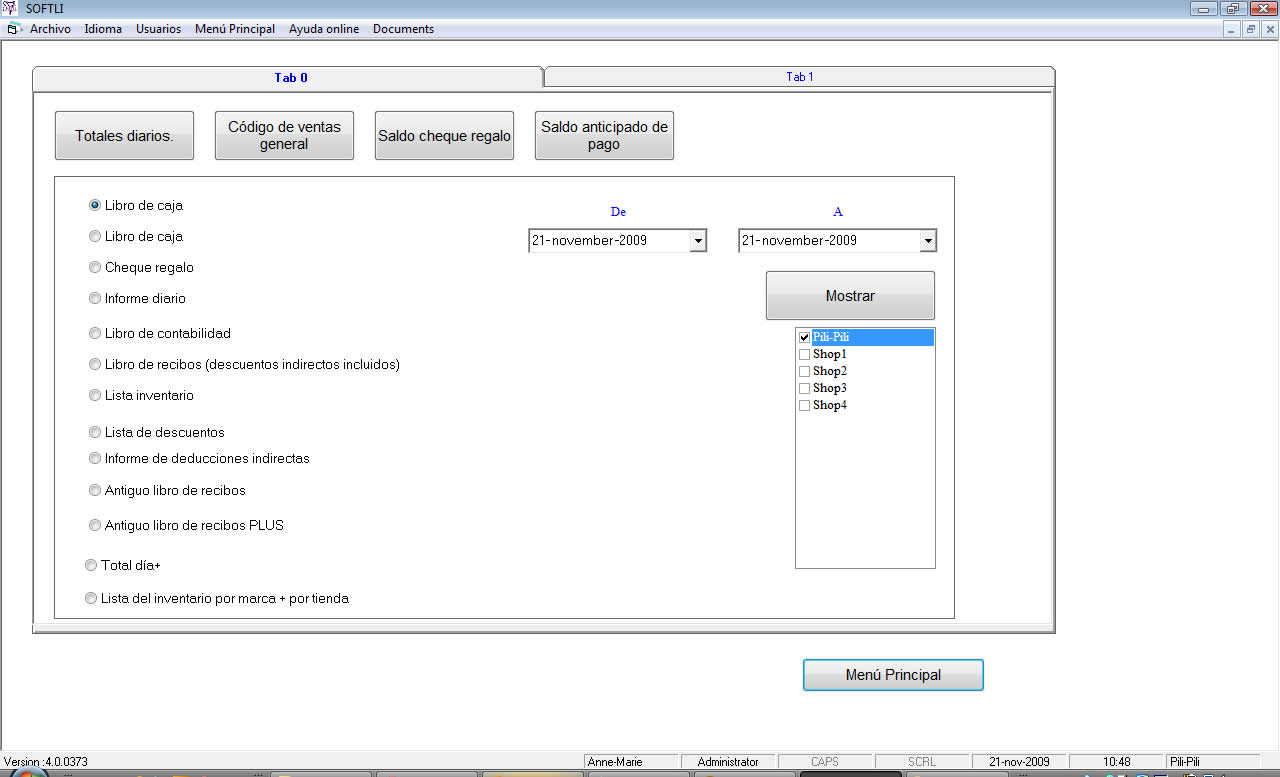The height and width of the screenshot is (777, 1280).
Task: Click Código de ventas general button
Action: pyautogui.click(x=284, y=136)
